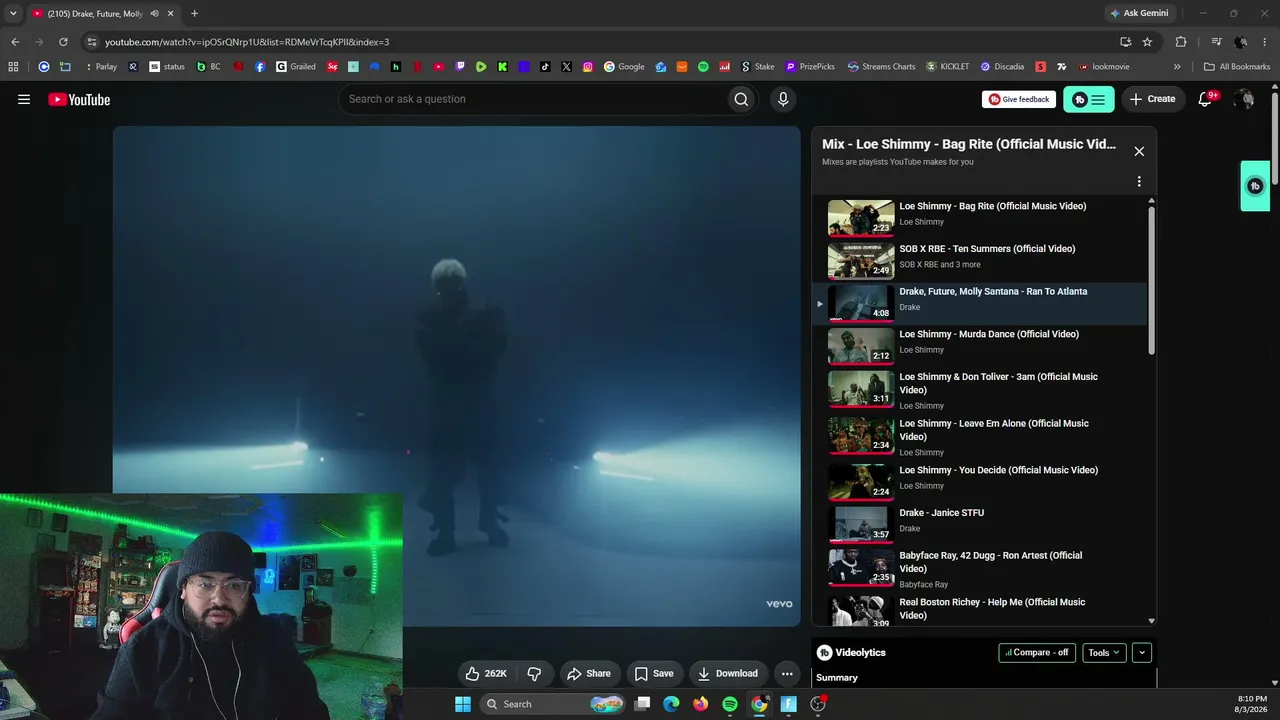Open the OBS Studio taskbar icon
The width and height of the screenshot is (1280, 720).
(818, 704)
